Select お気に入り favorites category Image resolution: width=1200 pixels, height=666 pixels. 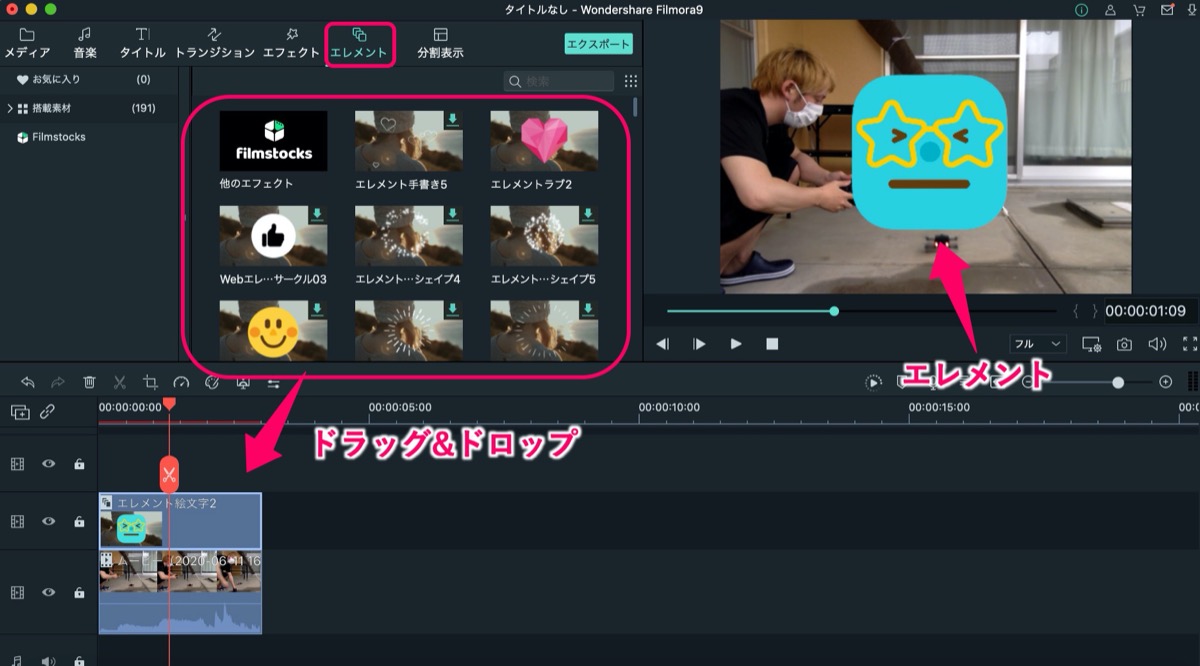tap(90, 79)
